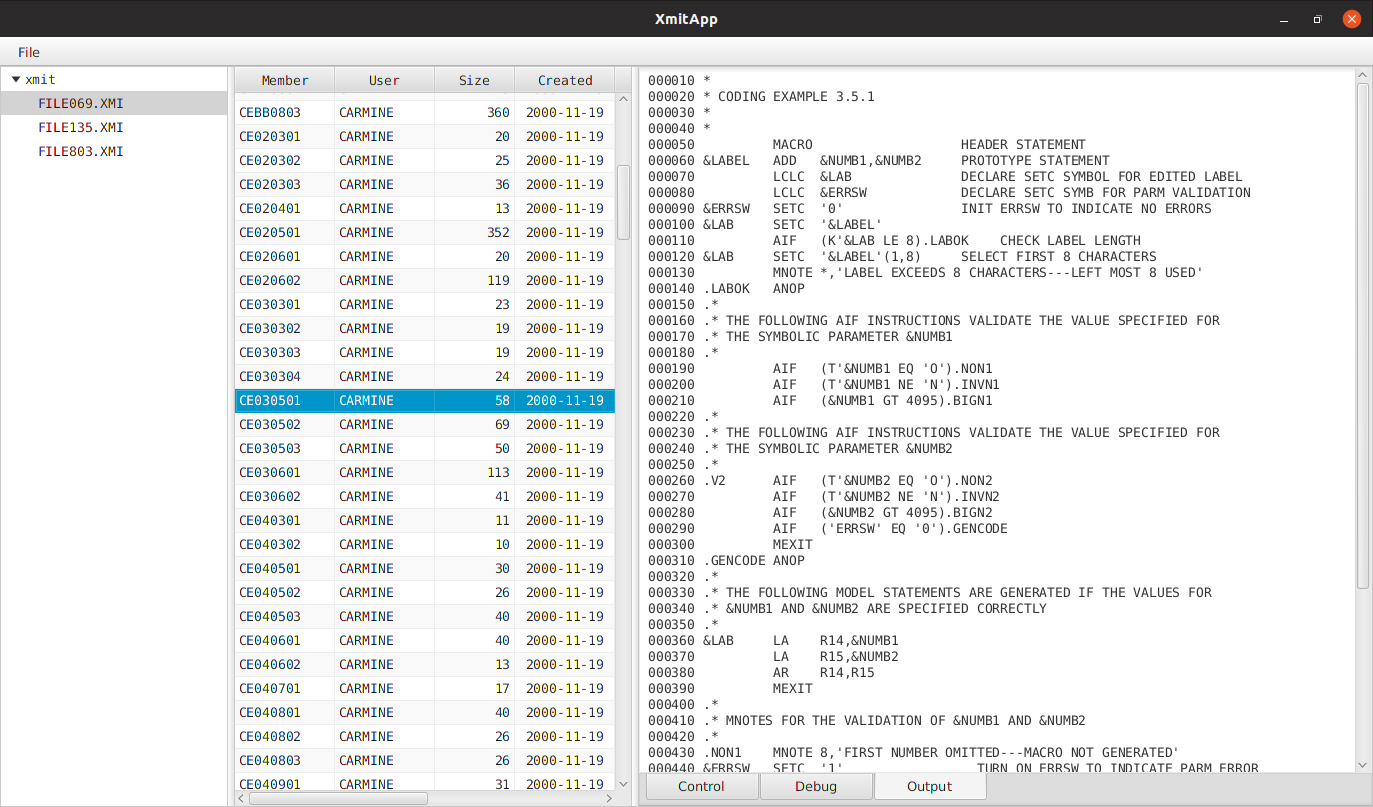Select member row CE040701

coord(425,688)
